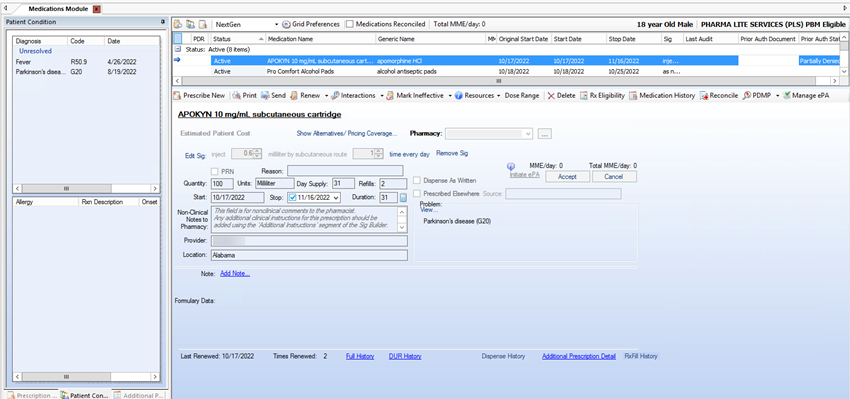This screenshot has height=399, width=850.
Task: Click the Medication Name column header
Action: pyautogui.click(x=320, y=39)
